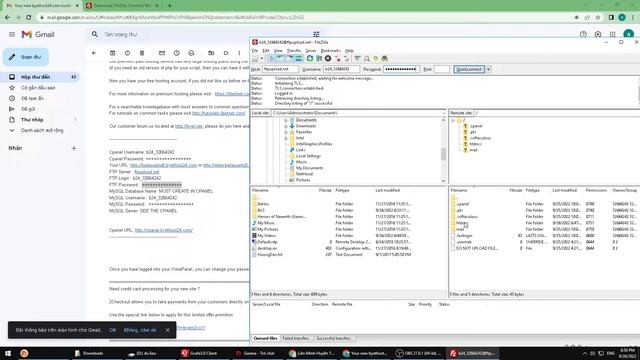This screenshot has height=360, width=640.
Task: Report spam icon in Gmail toolbar
Action: click(x=127, y=53)
